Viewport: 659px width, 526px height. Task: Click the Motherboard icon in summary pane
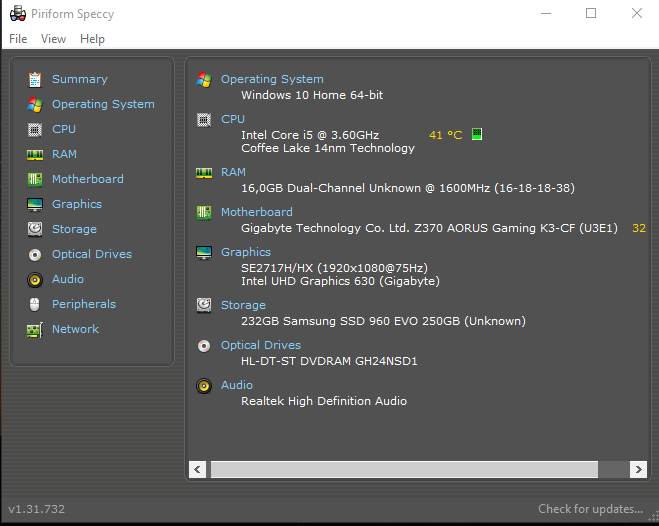coord(204,213)
